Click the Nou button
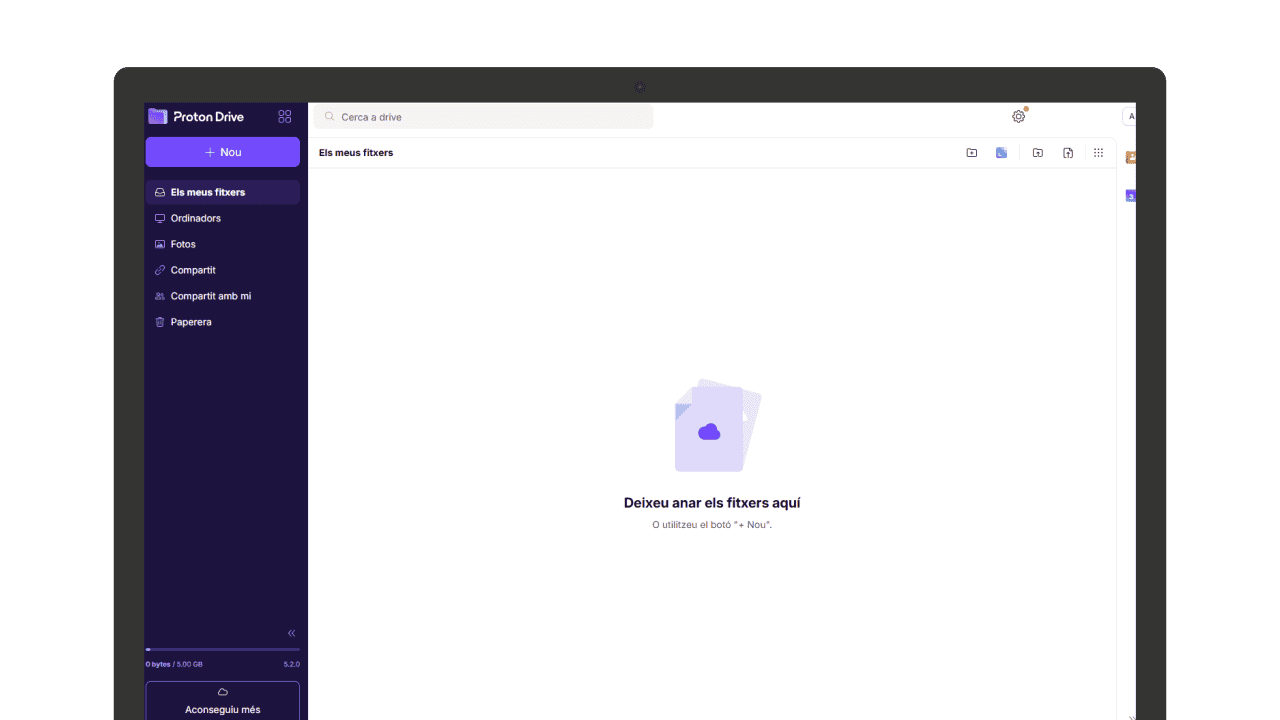 click(222, 152)
